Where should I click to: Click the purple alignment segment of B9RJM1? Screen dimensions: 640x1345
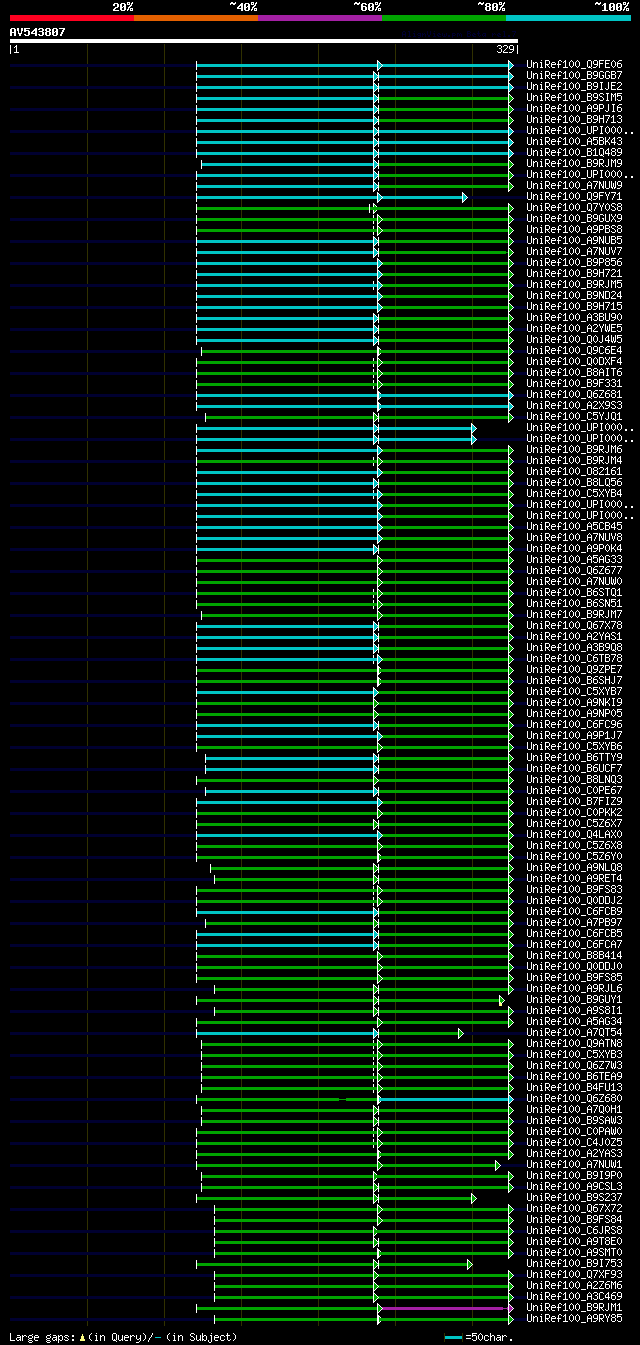click(x=444, y=1308)
